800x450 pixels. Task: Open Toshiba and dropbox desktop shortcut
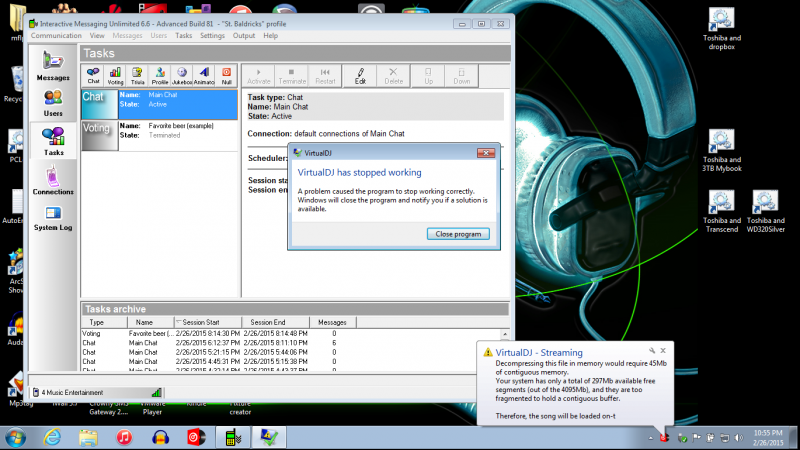tap(721, 29)
